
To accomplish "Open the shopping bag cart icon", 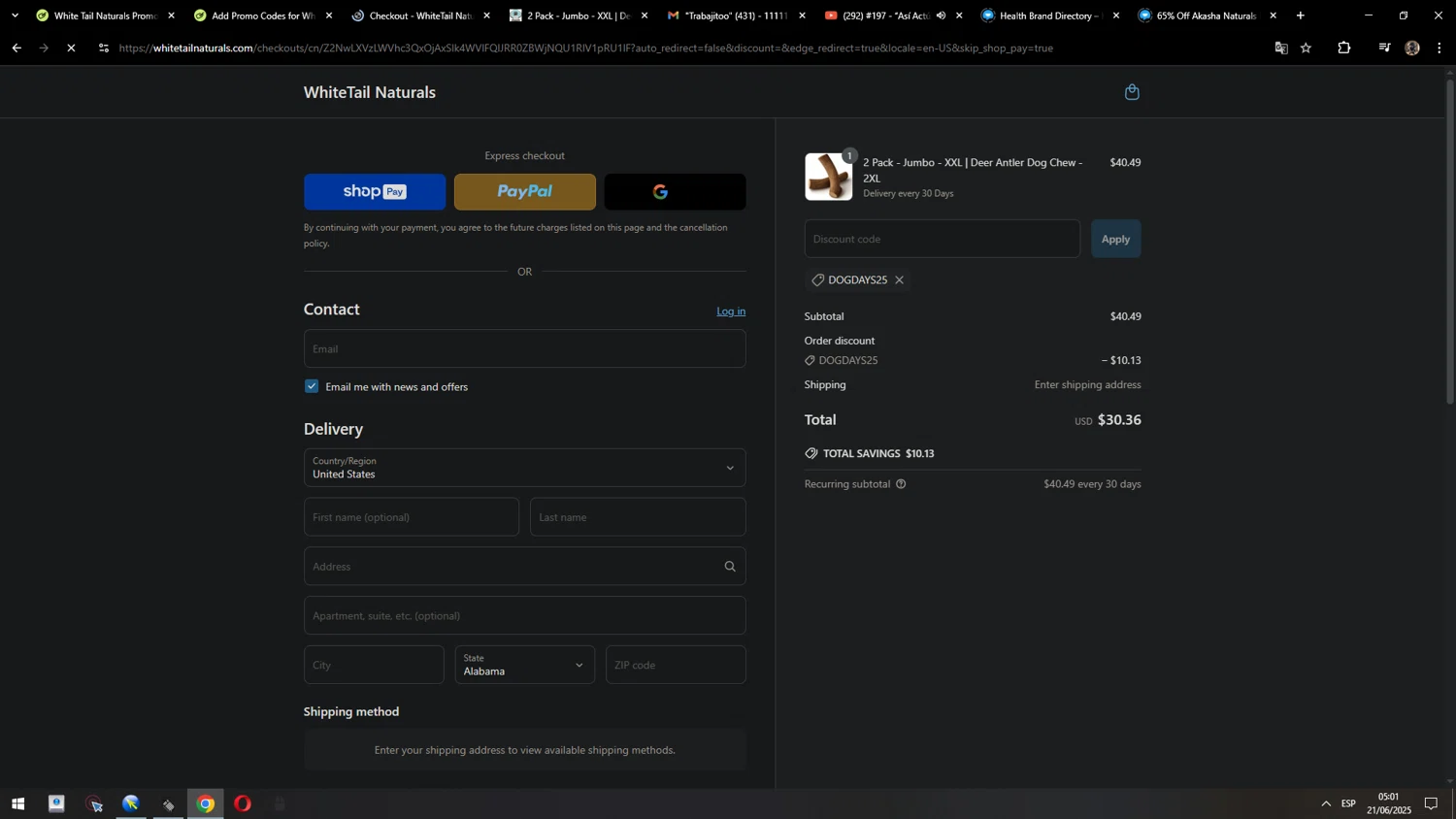I will [x=1132, y=92].
